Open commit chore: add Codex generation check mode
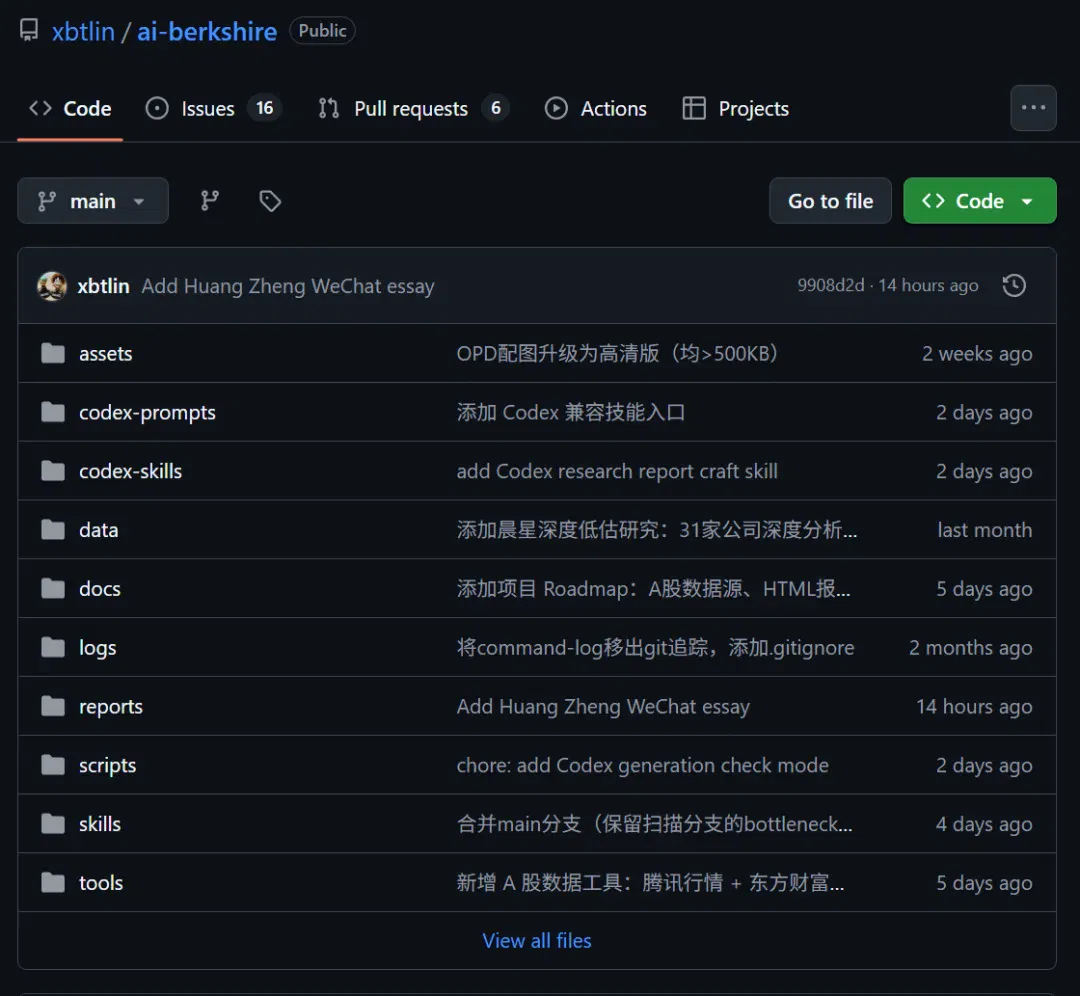The image size is (1080, 996). 643,765
